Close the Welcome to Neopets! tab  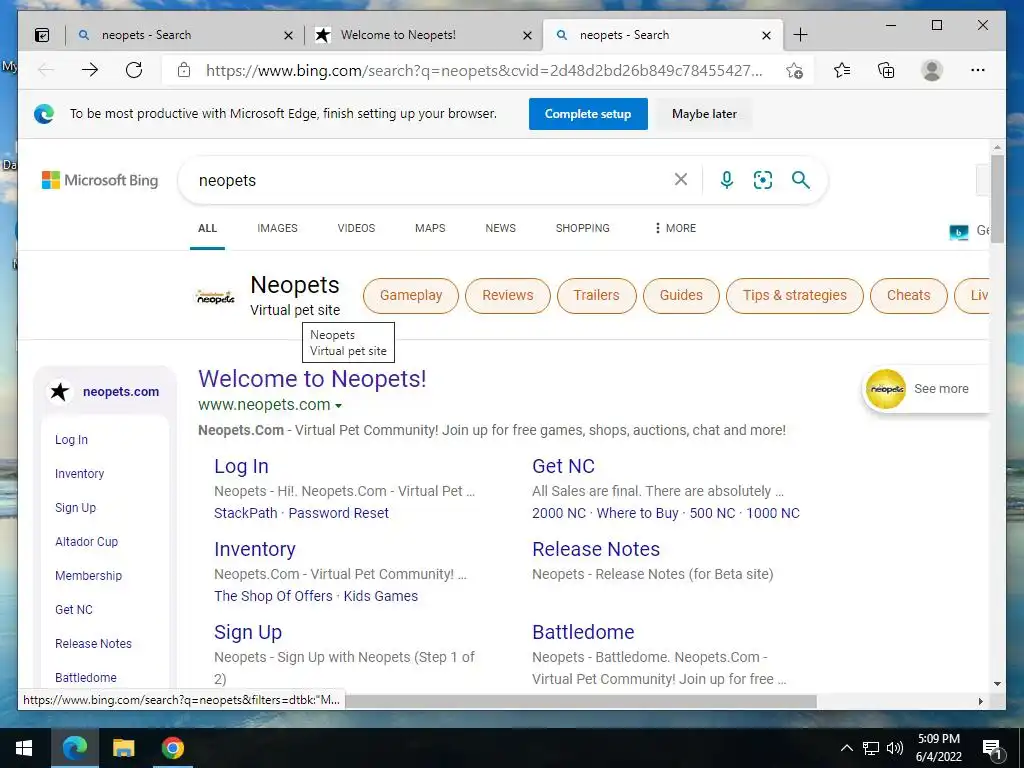click(x=527, y=36)
